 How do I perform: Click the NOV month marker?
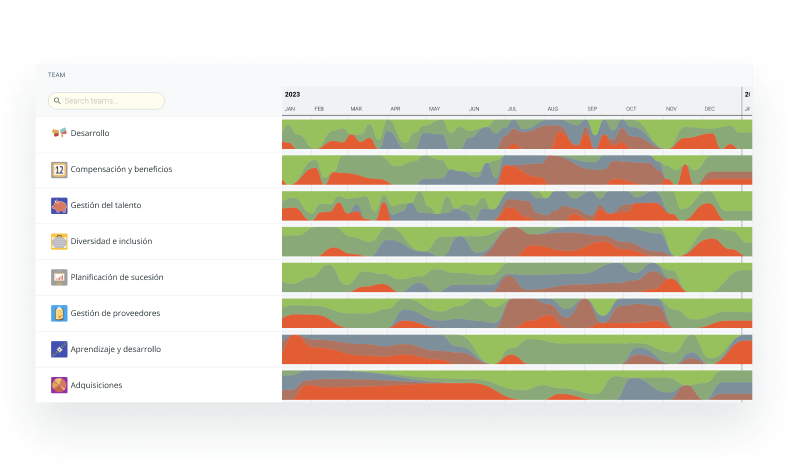point(671,109)
